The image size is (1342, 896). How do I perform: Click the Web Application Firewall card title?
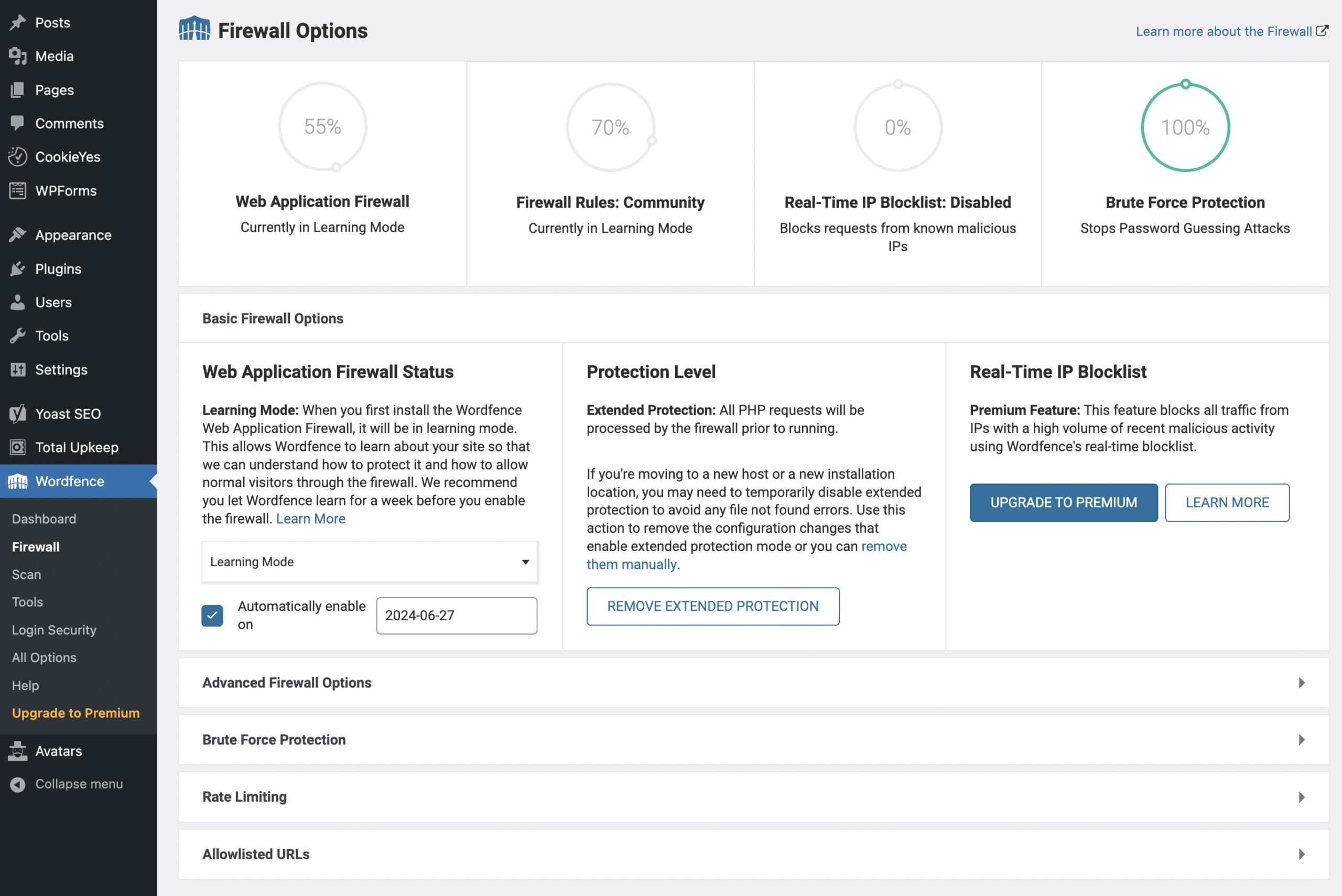[x=322, y=201]
